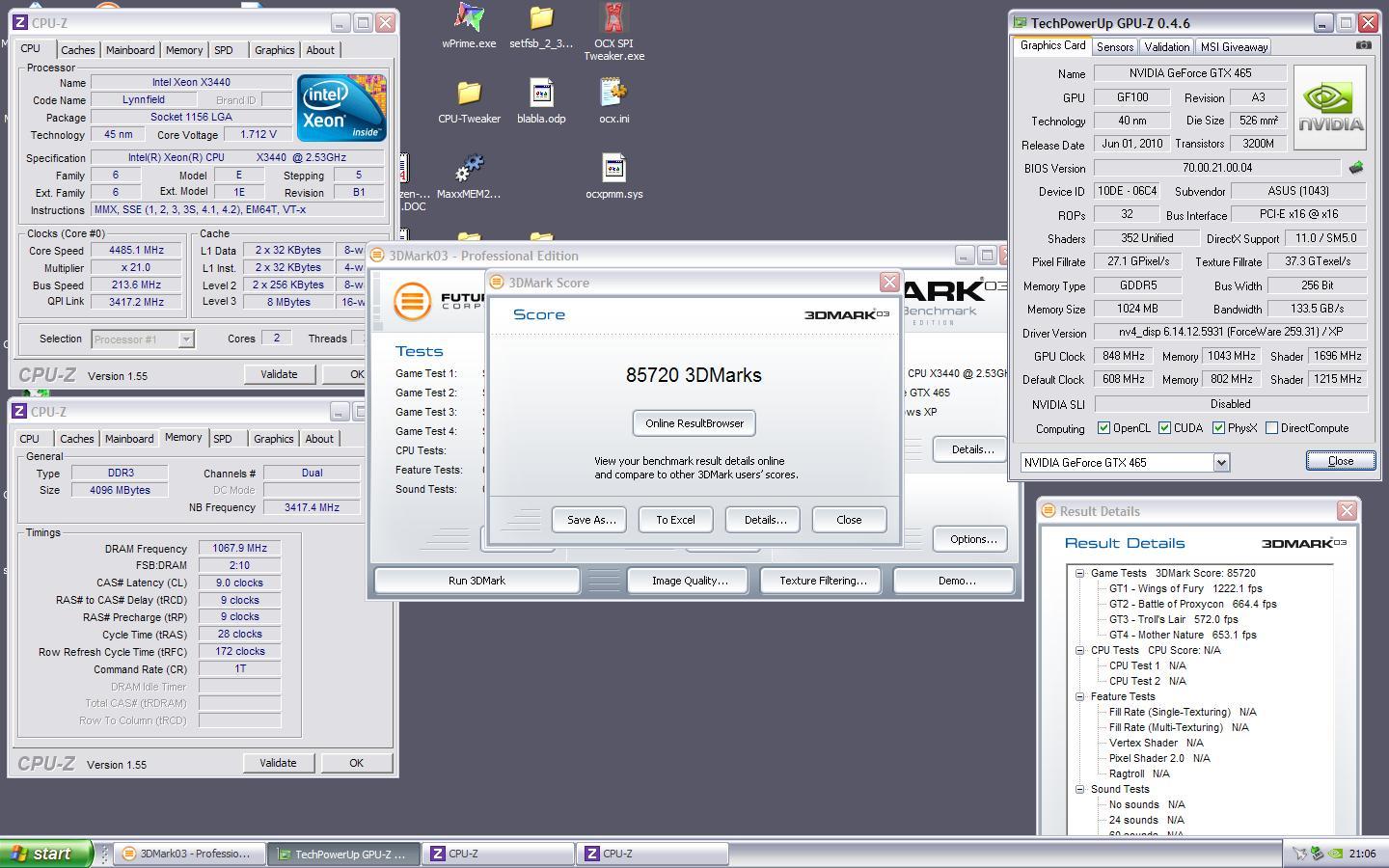
Task: Select GT4 - Mother Nature result
Action: tap(1183, 635)
